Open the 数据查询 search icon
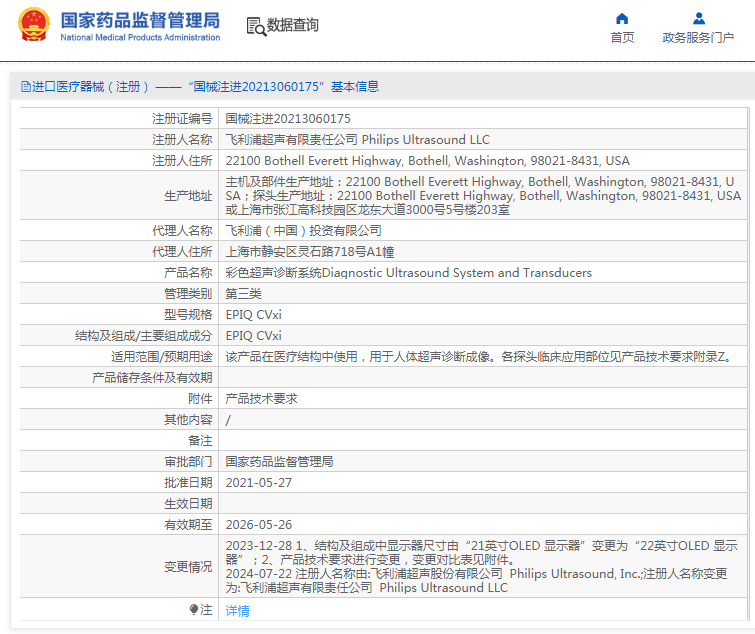Screen dimensions: 755x634 pyautogui.click(x=256, y=26)
